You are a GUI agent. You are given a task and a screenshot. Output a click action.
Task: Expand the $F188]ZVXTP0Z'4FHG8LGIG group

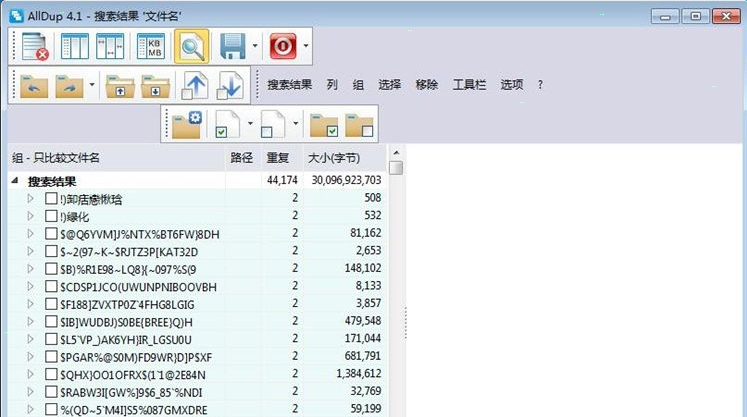pos(31,304)
